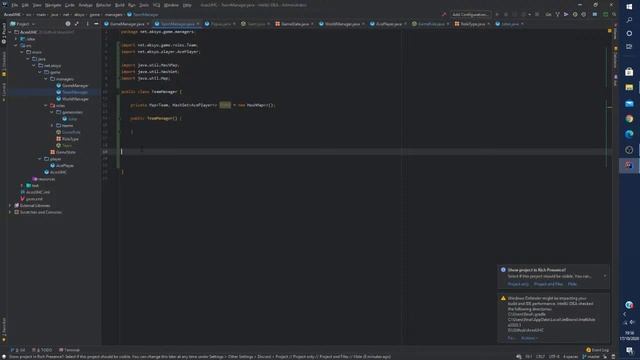Click the editor warning inspection indicator

pos(610,31)
